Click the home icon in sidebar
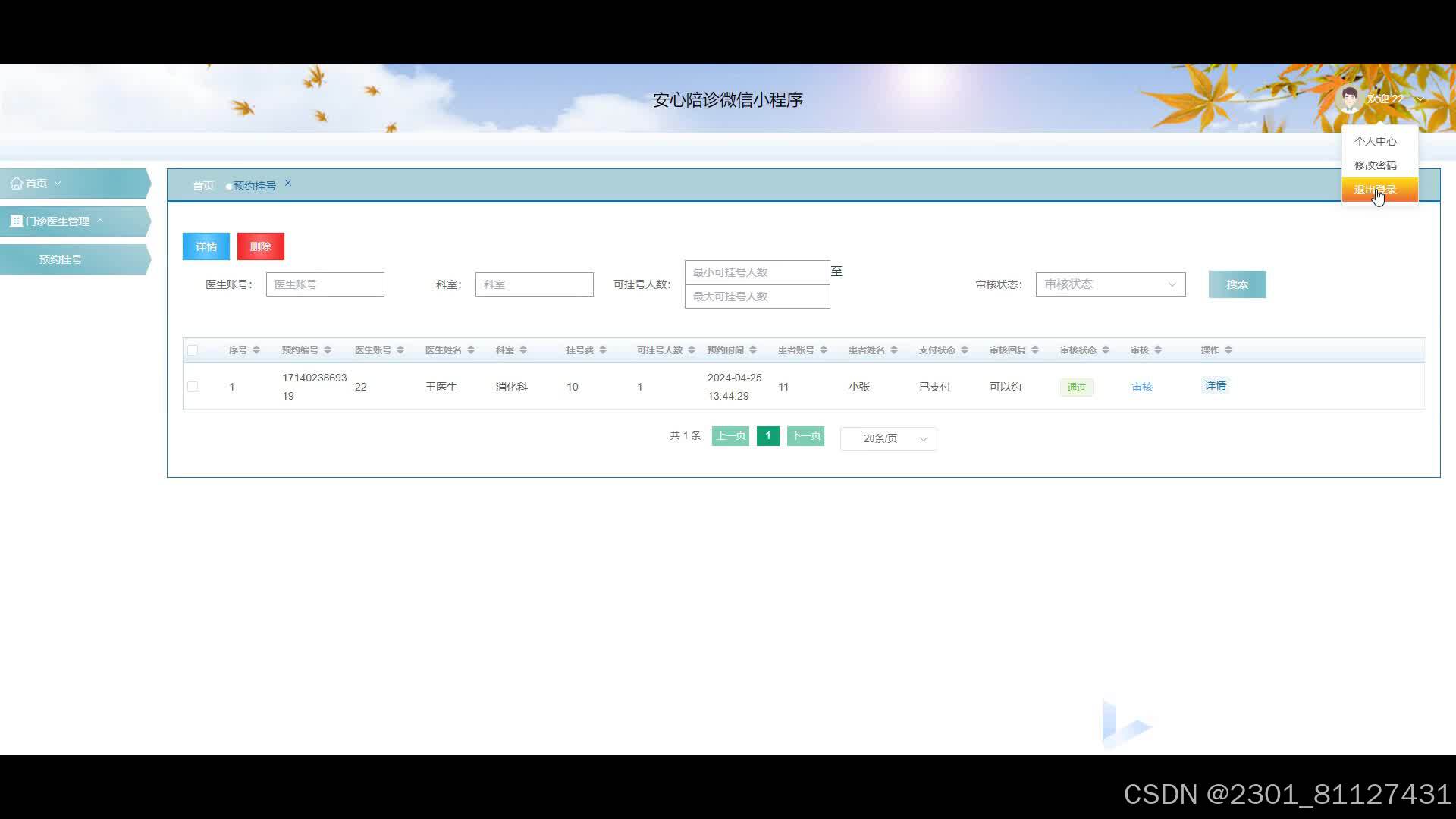The image size is (1456, 819). (x=16, y=184)
